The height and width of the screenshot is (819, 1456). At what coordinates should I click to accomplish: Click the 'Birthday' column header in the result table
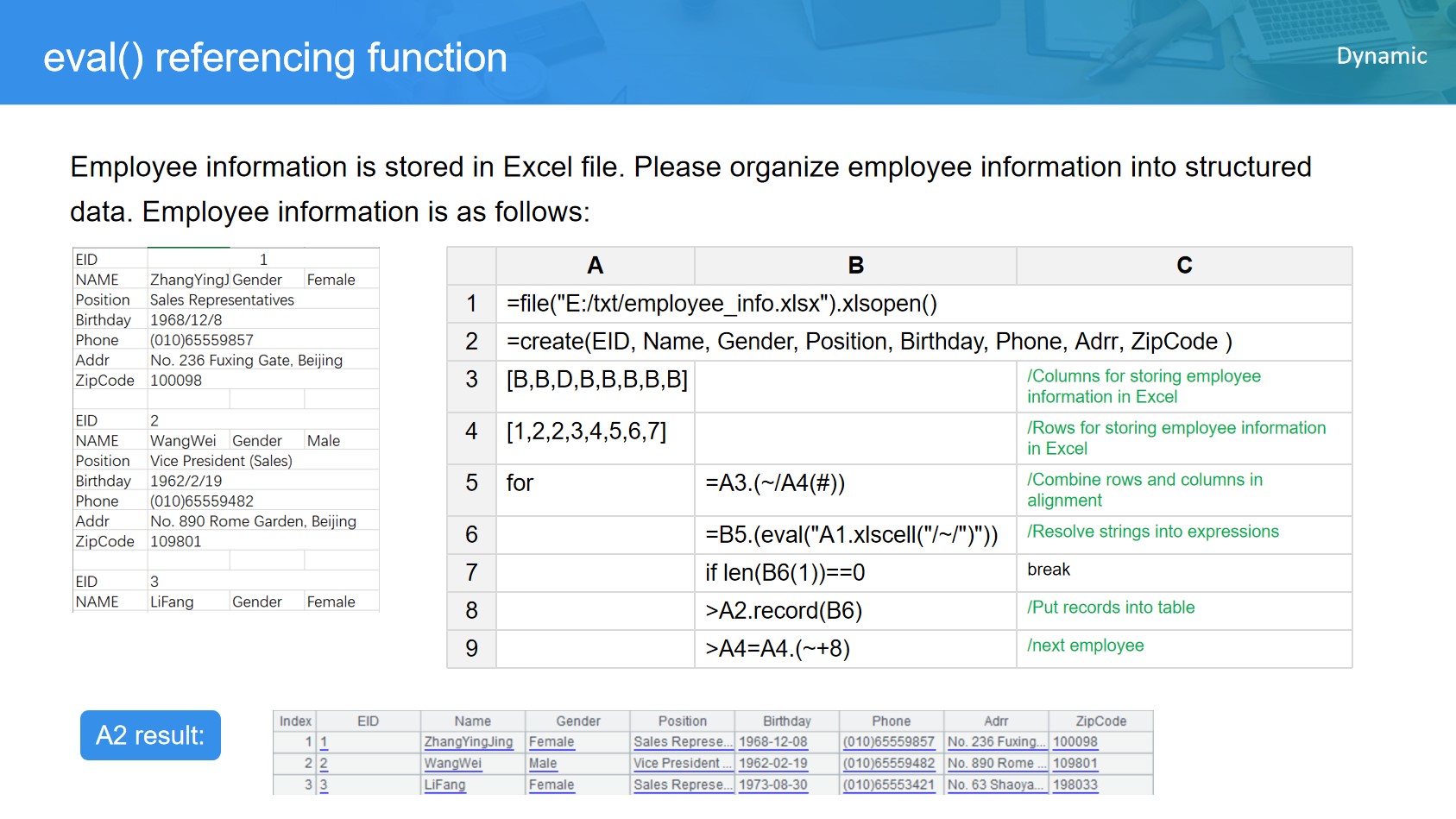tap(786, 721)
